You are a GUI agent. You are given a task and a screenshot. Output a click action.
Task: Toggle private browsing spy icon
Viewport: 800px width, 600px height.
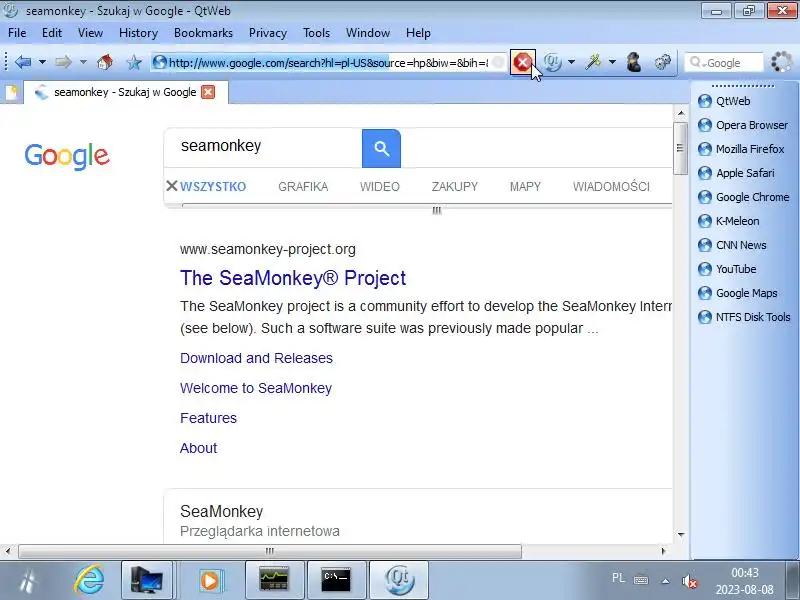click(x=634, y=62)
